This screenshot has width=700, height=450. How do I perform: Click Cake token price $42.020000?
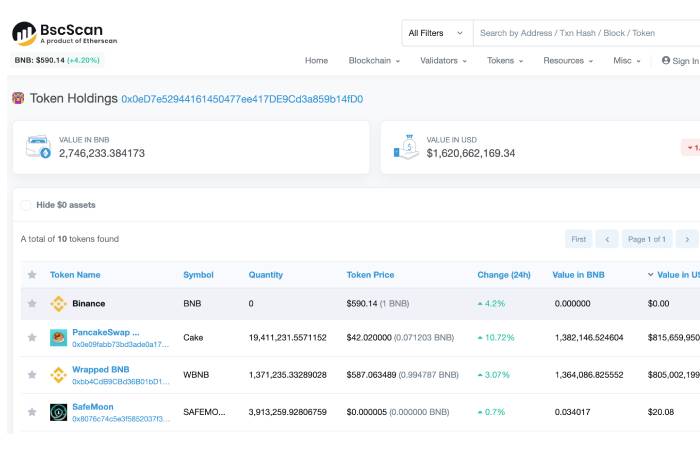(369, 338)
